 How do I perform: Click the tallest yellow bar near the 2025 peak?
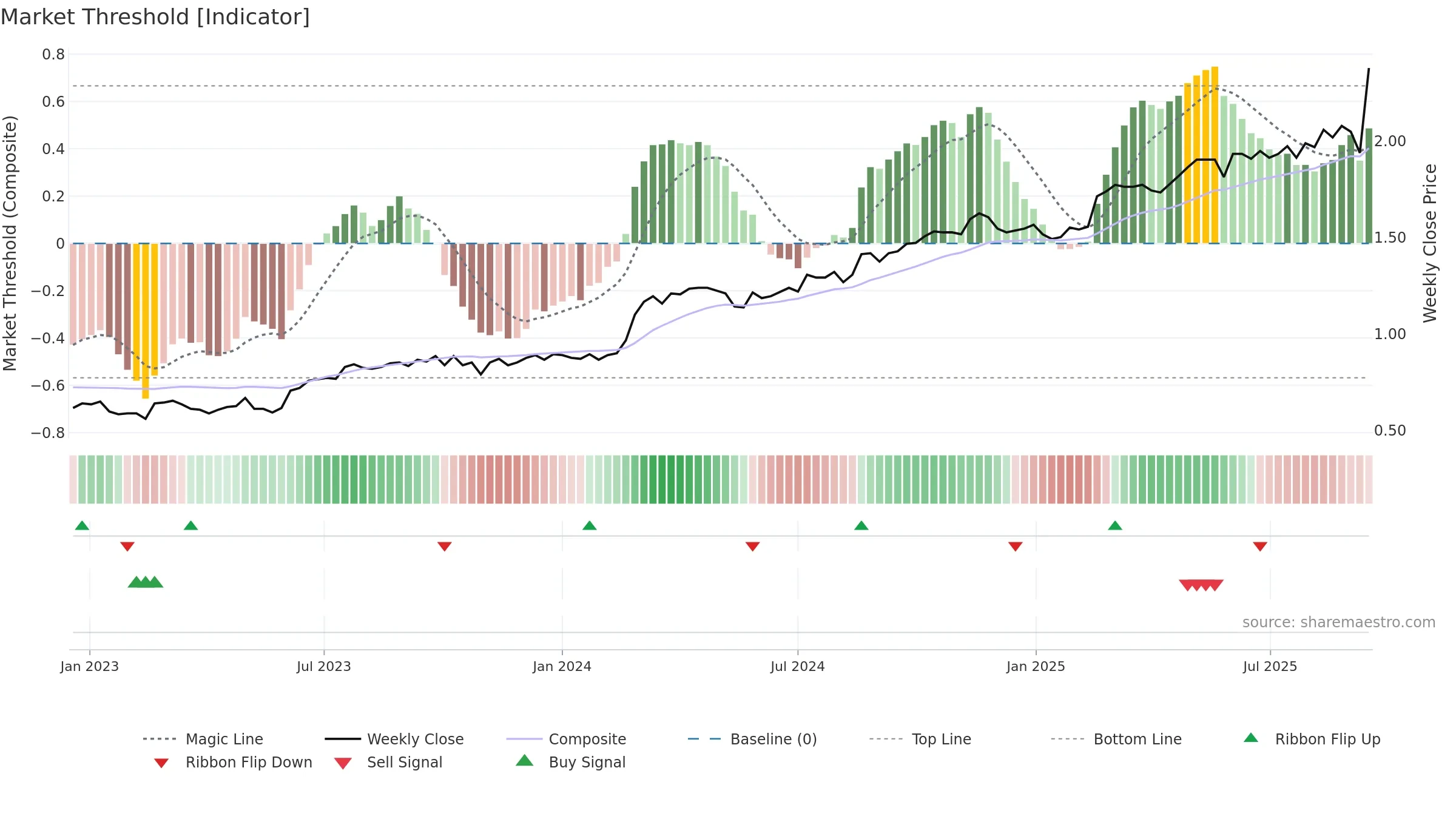[1215, 155]
